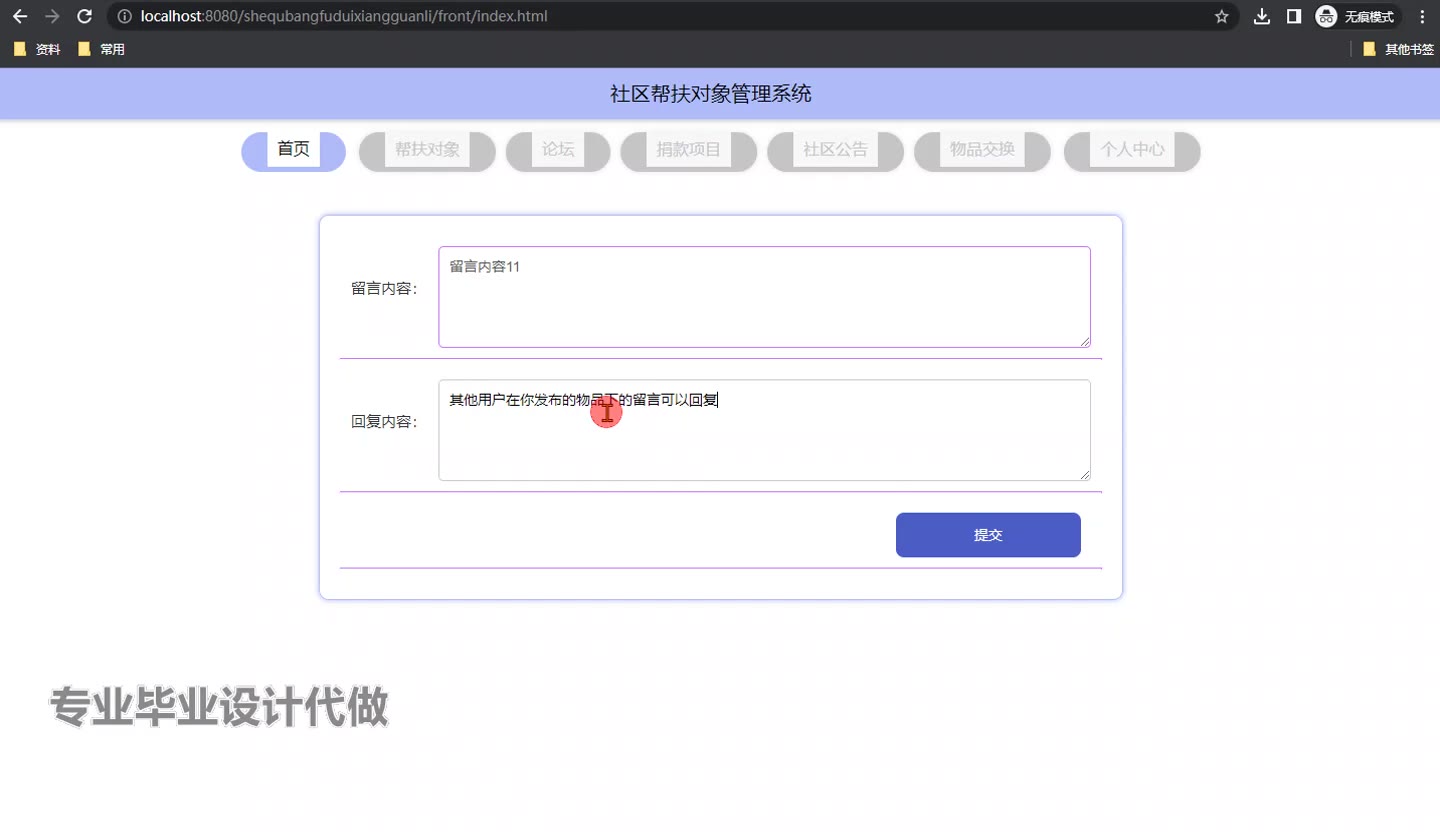Open the 个人中心 tab

click(1132, 151)
